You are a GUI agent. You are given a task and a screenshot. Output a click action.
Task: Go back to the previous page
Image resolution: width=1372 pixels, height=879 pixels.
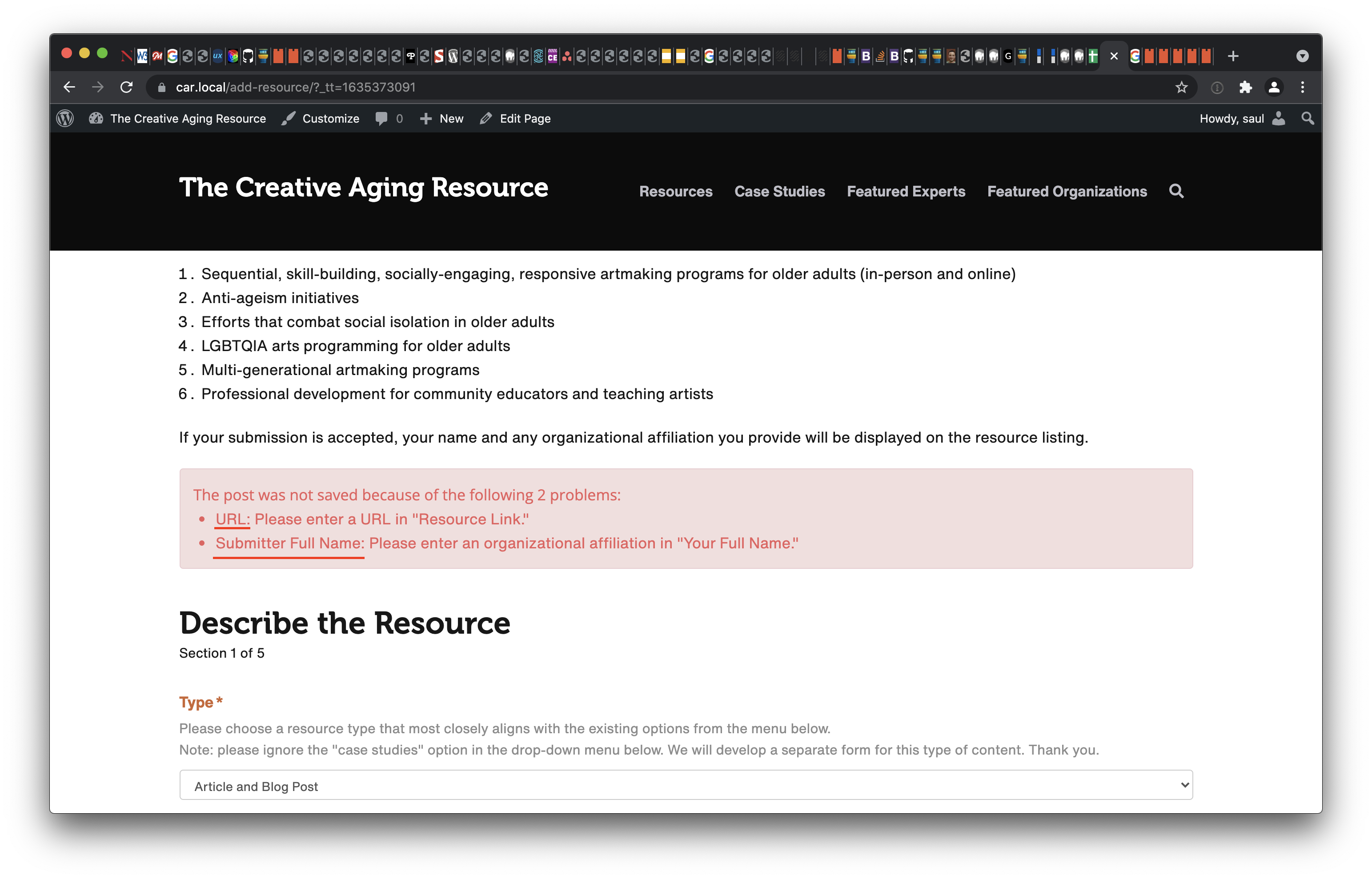[x=69, y=88]
